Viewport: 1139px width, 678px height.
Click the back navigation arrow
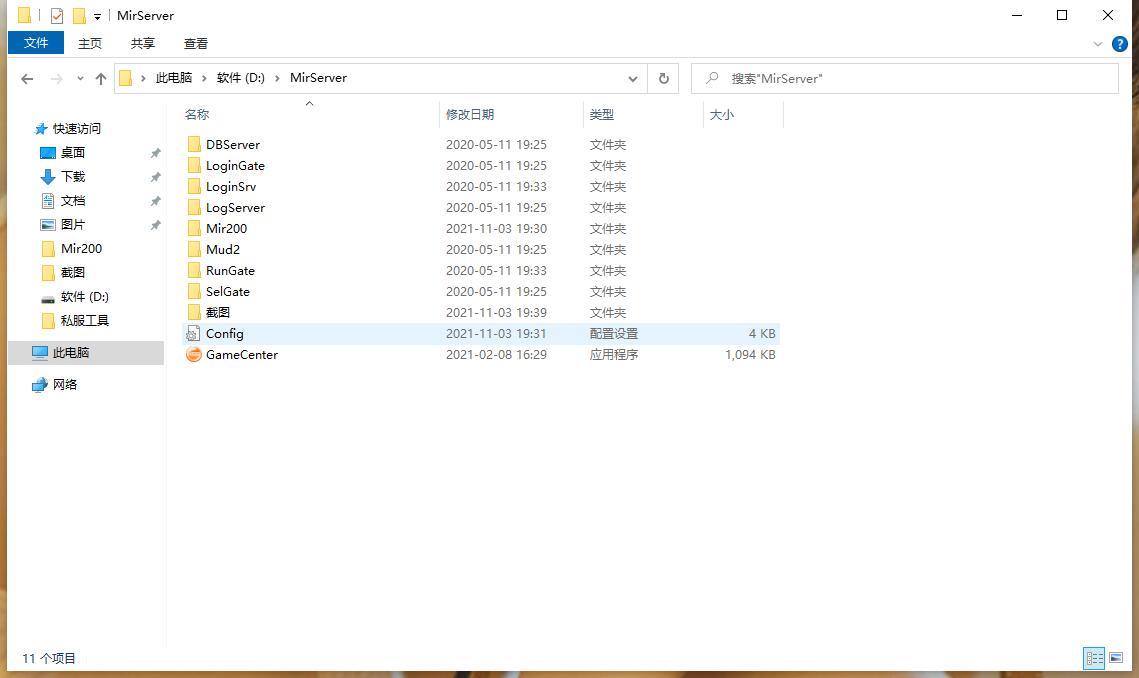[x=27, y=78]
